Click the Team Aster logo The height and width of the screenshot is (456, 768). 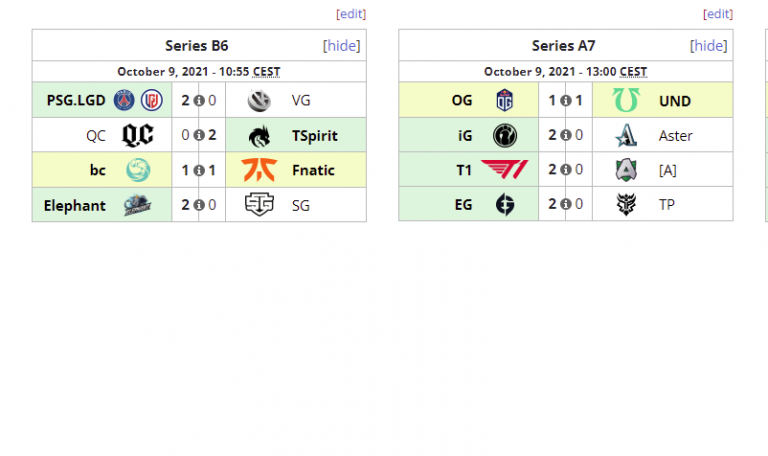627,135
